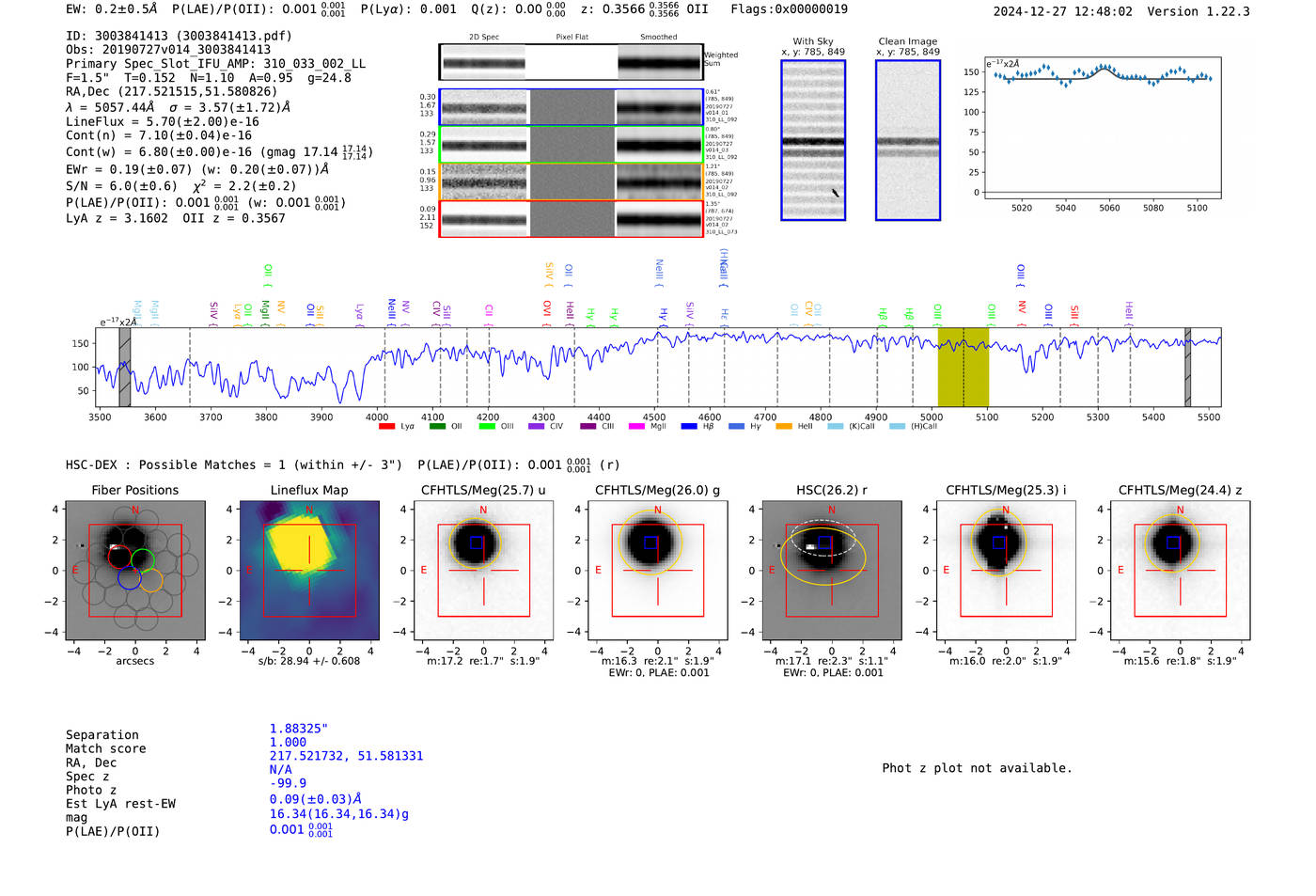
Task: Click the magenta MgII legend swatch
Action: [x=636, y=427]
